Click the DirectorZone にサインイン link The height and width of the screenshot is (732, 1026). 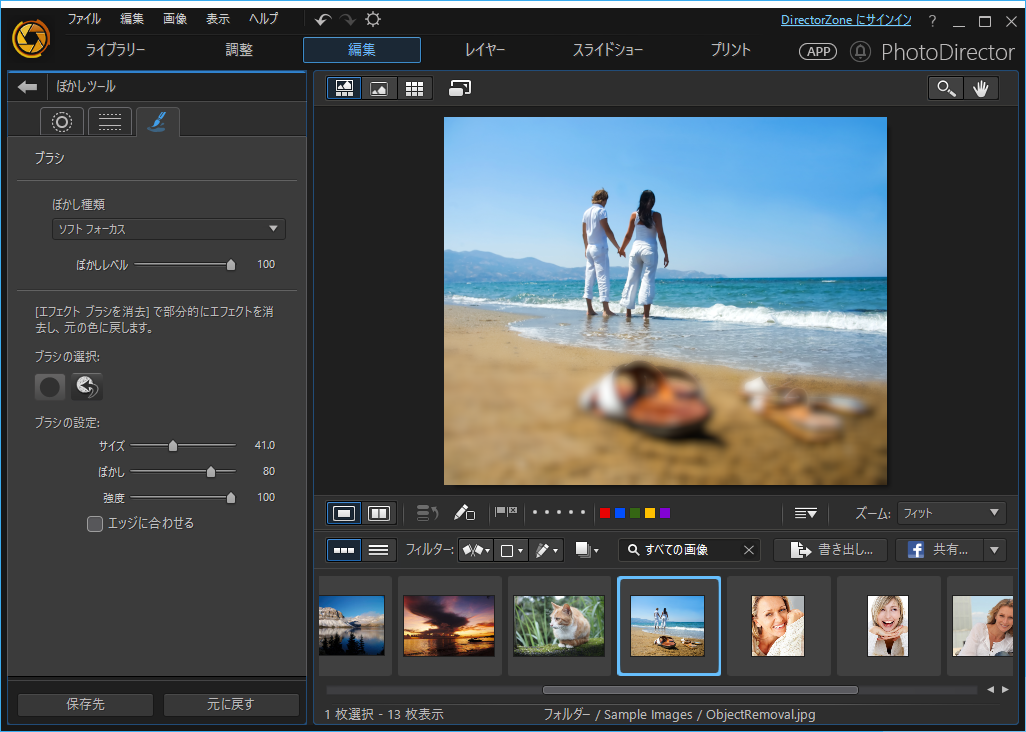[x=846, y=20]
